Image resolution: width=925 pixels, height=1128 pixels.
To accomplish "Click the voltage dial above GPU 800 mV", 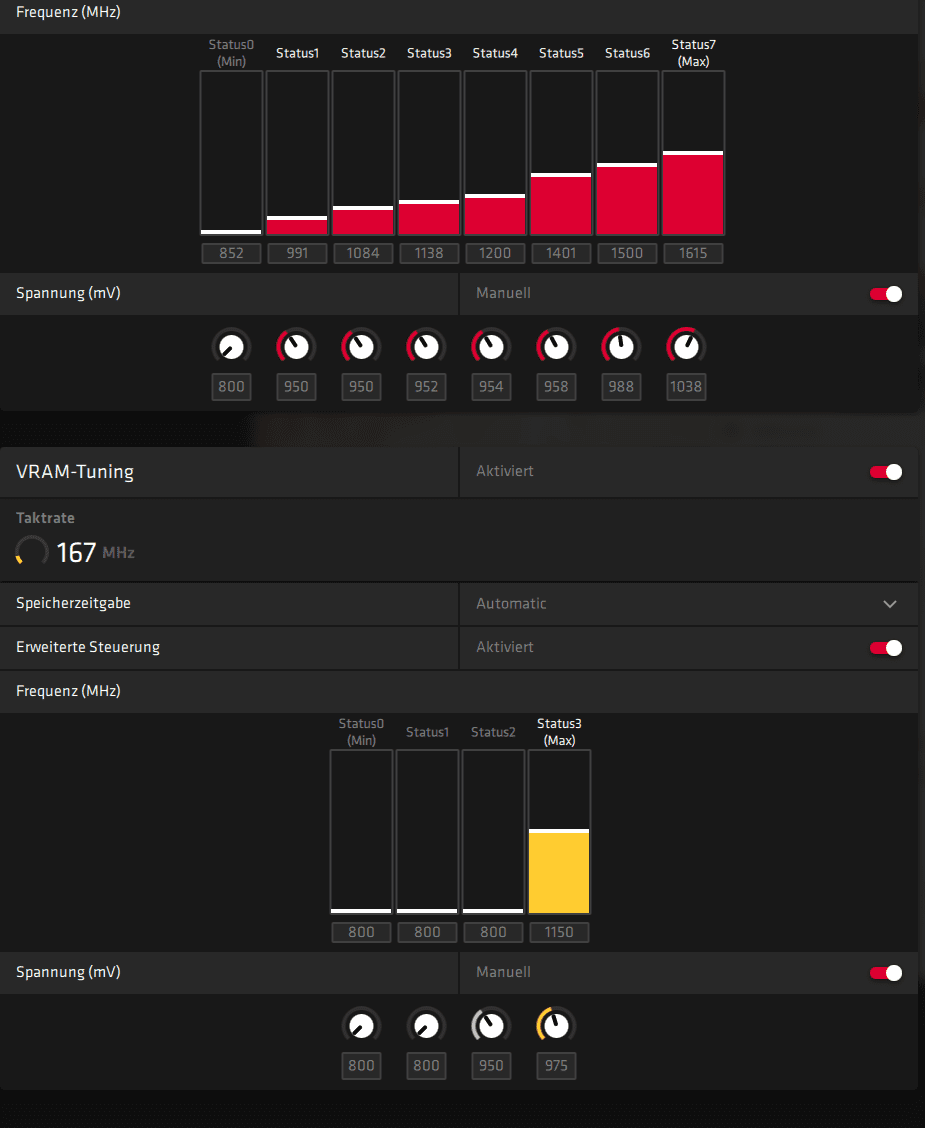I will coord(231,347).
